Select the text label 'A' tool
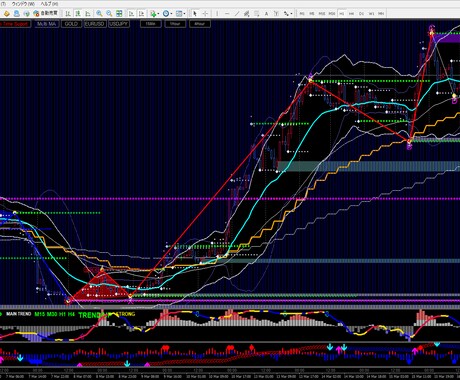The height and width of the screenshot is (380, 460). 266,13
